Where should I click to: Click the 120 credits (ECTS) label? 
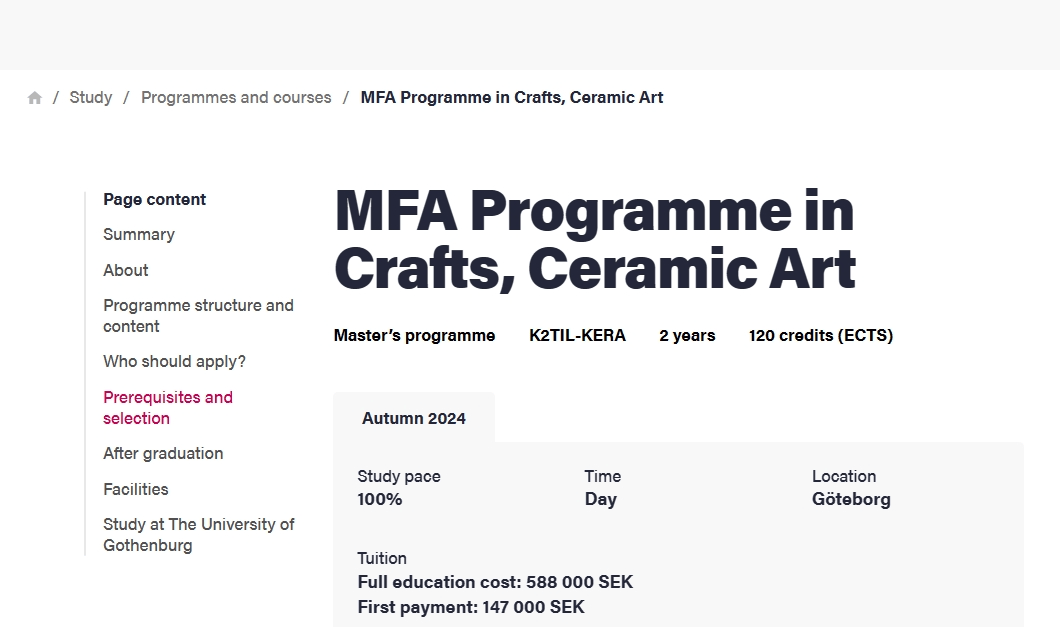821,335
